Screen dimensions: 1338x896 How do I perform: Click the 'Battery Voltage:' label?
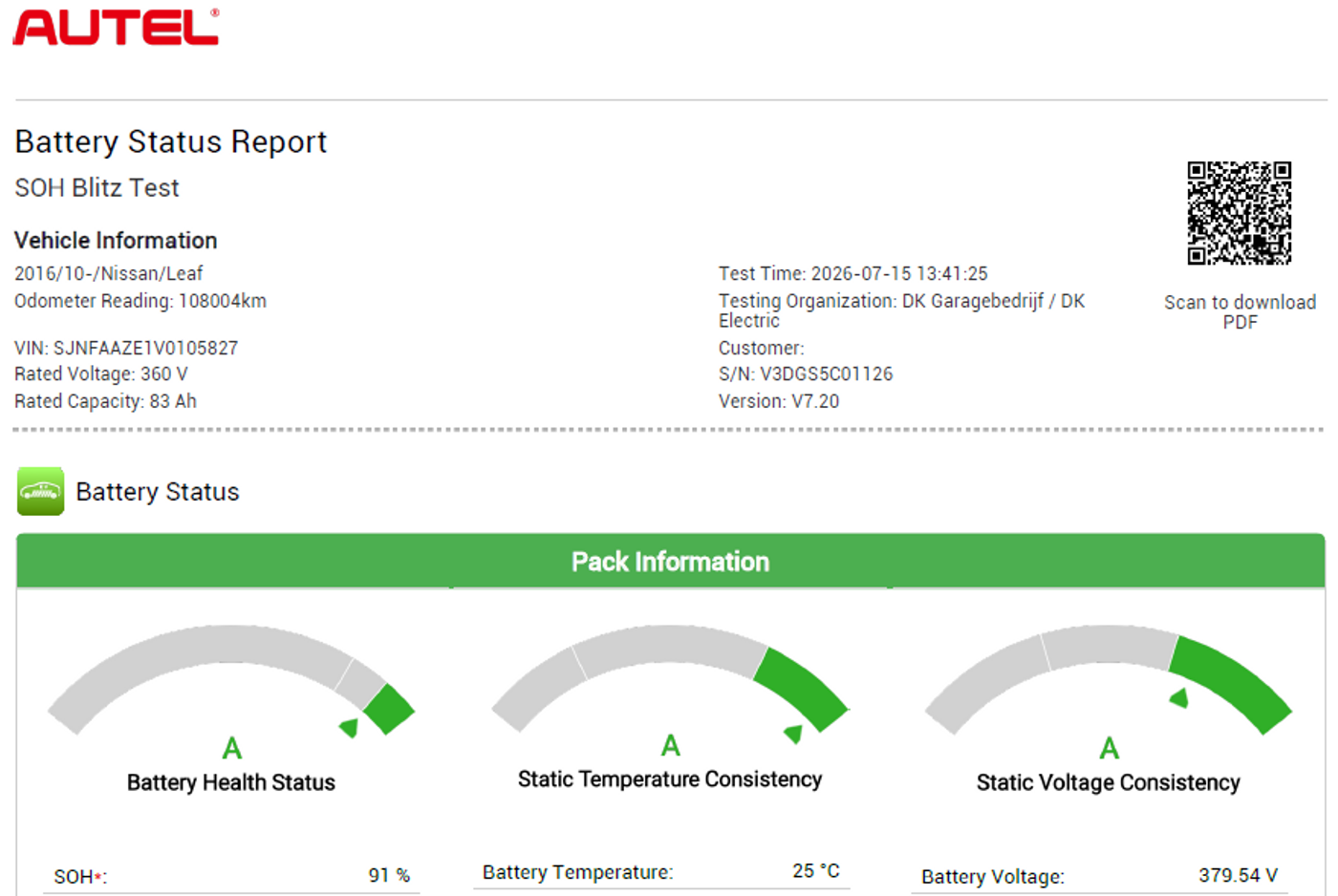coord(993,876)
